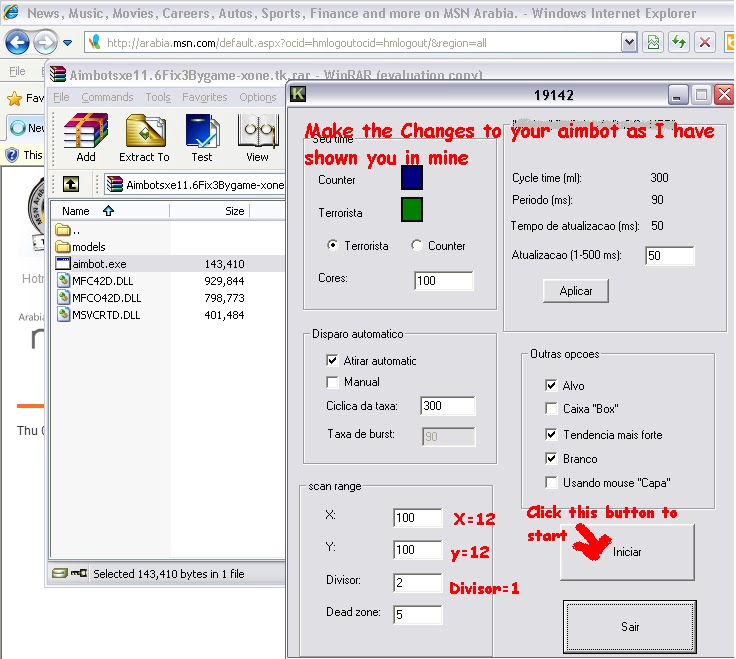Click the Aplicar button

click(575, 291)
